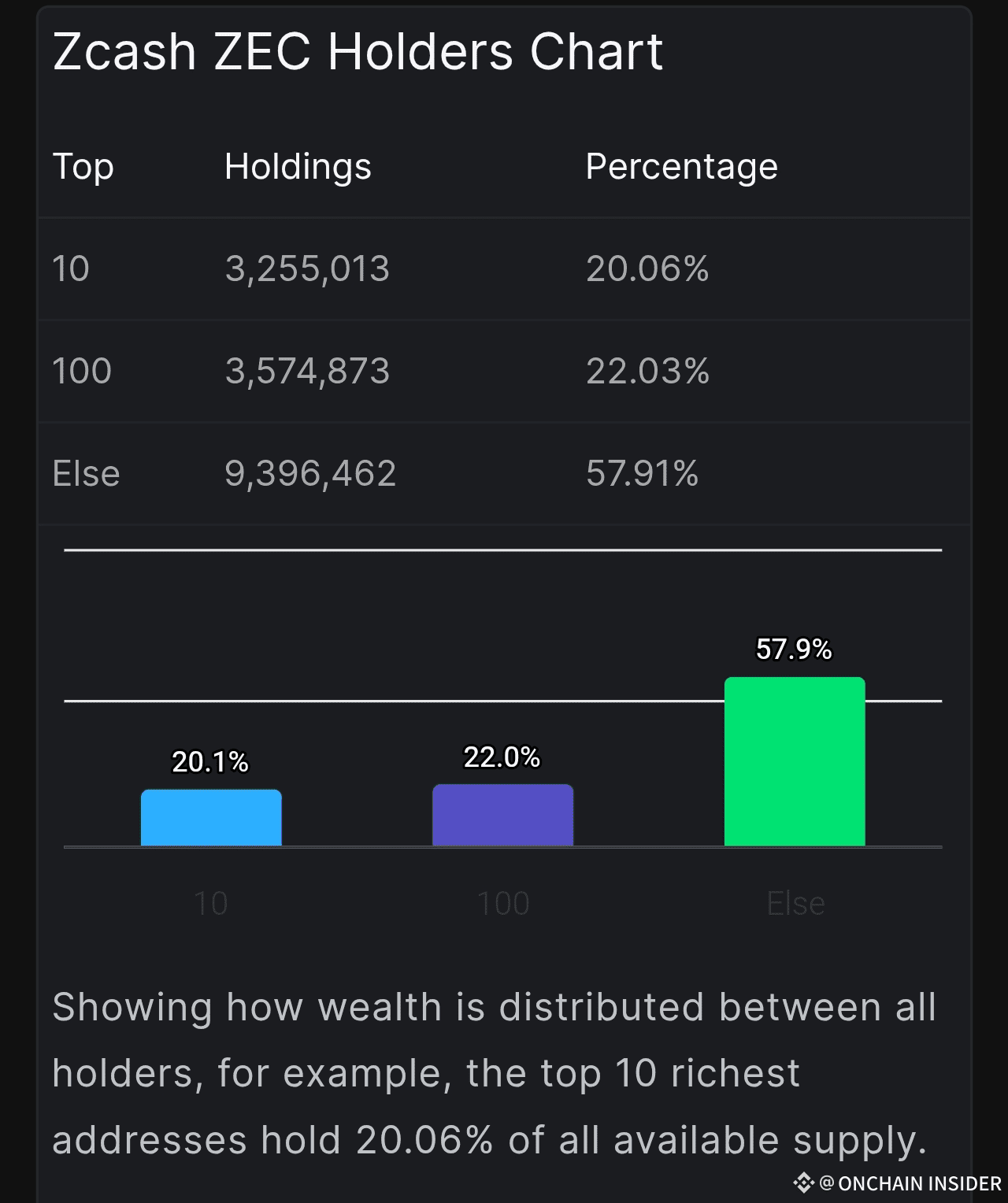Select the 3,574,873 holdings cell
Image resolution: width=1008 pixels, height=1203 pixels.
[307, 371]
